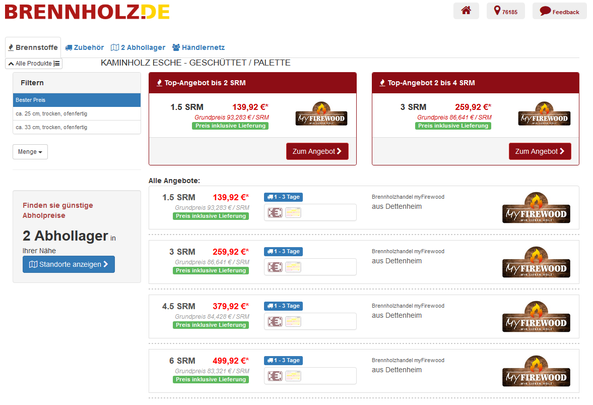The width and height of the screenshot is (593, 405).
Task: Click the 1-3 Tage delivery badge in 1.5 SRM row
Action: point(283,197)
